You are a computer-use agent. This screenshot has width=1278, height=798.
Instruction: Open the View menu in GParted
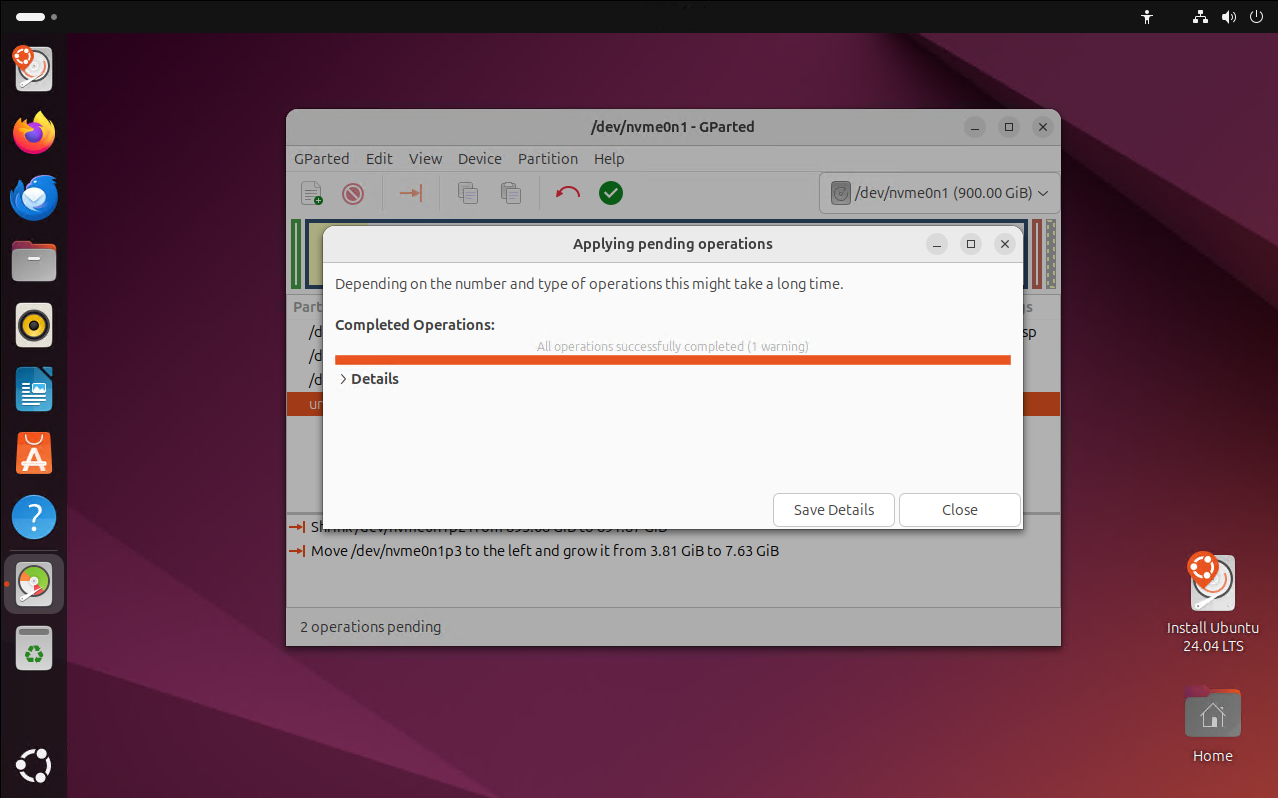tap(425, 159)
